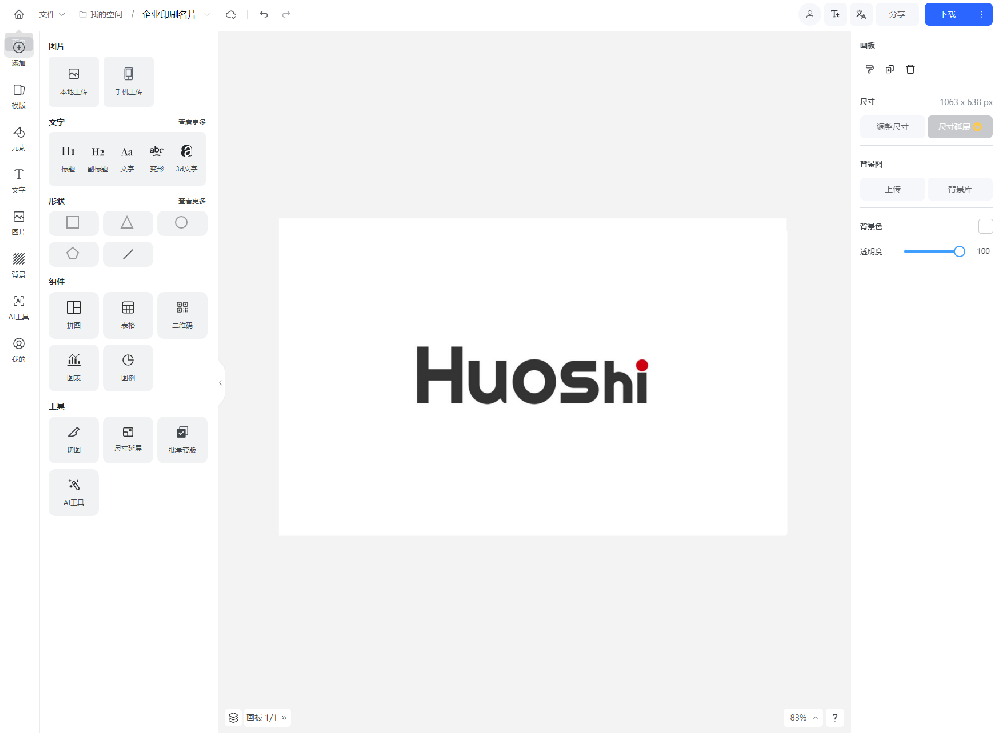Select the HuoShi logo on canvas
The height and width of the screenshot is (733, 1000).
pos(533,375)
